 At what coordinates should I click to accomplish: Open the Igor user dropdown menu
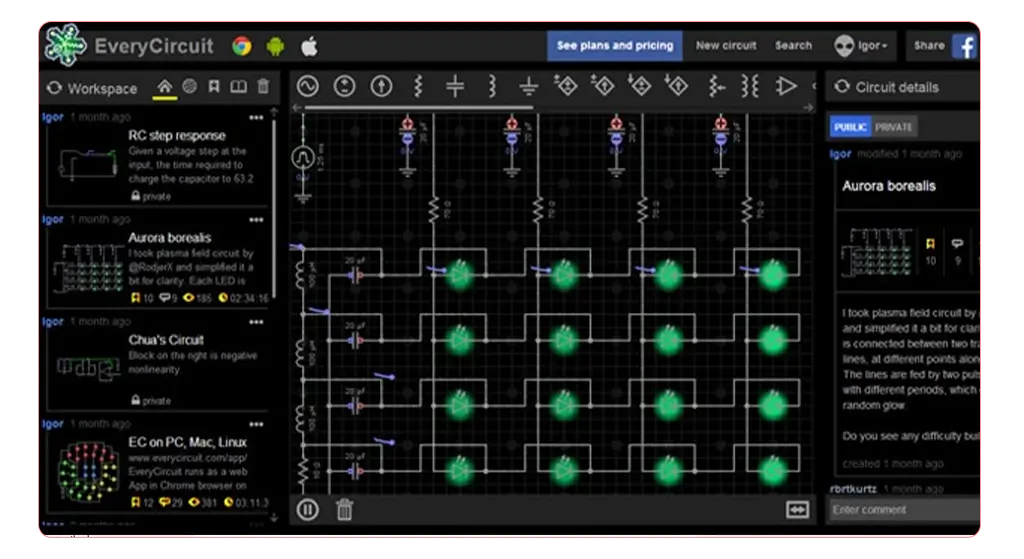862,46
